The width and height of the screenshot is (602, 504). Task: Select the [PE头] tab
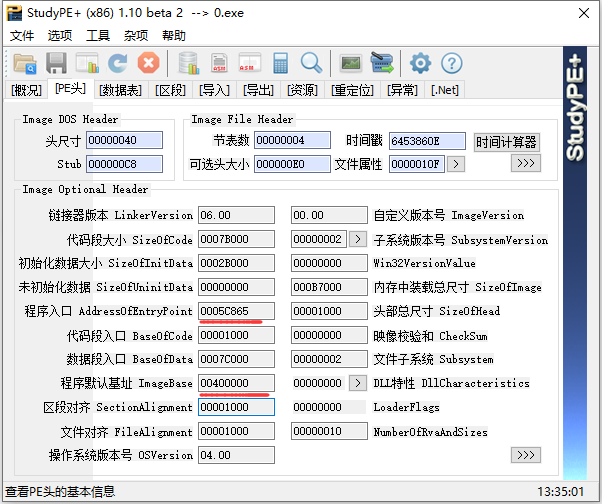tap(70, 89)
